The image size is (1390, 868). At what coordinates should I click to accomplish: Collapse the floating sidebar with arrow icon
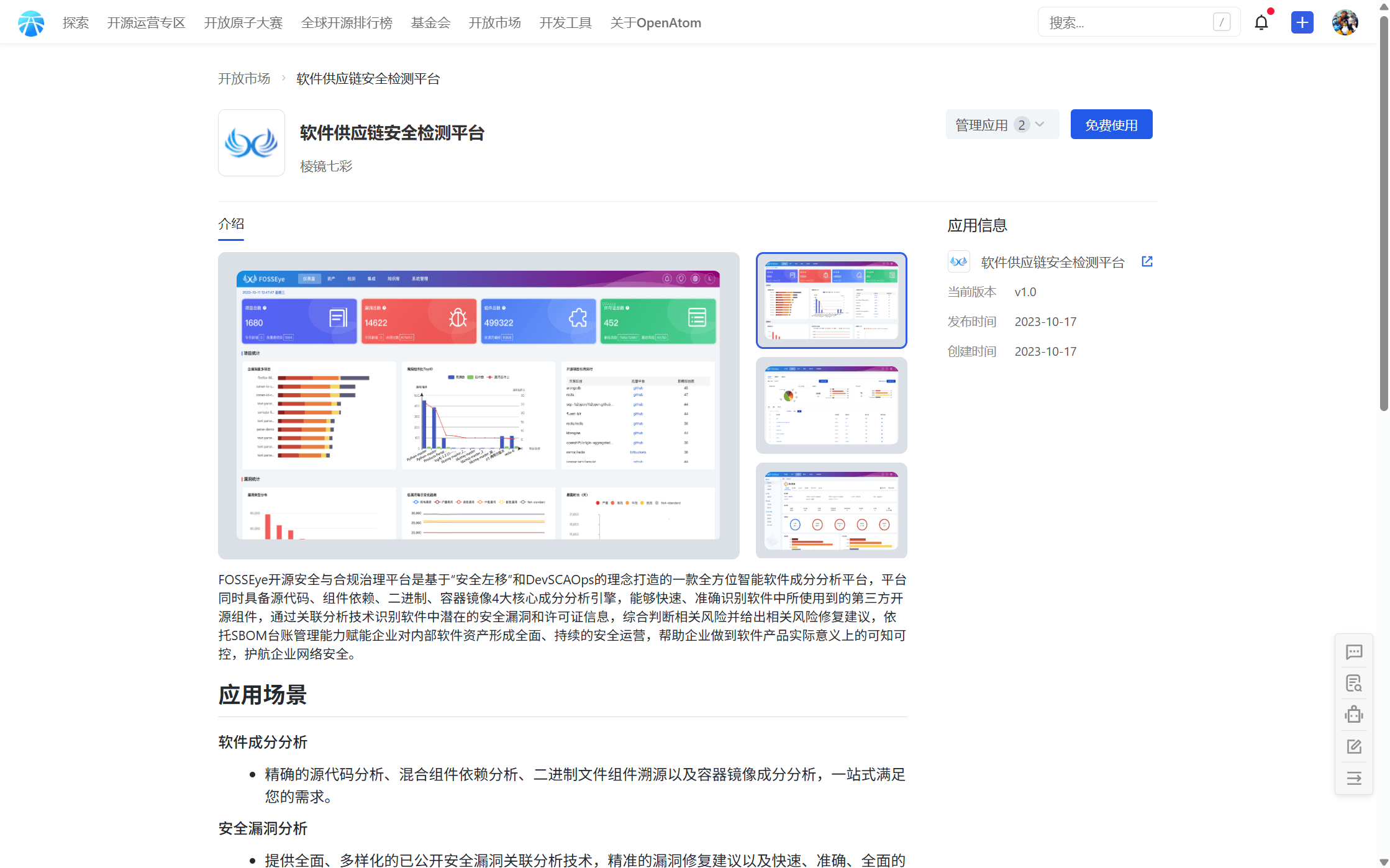[x=1353, y=779]
